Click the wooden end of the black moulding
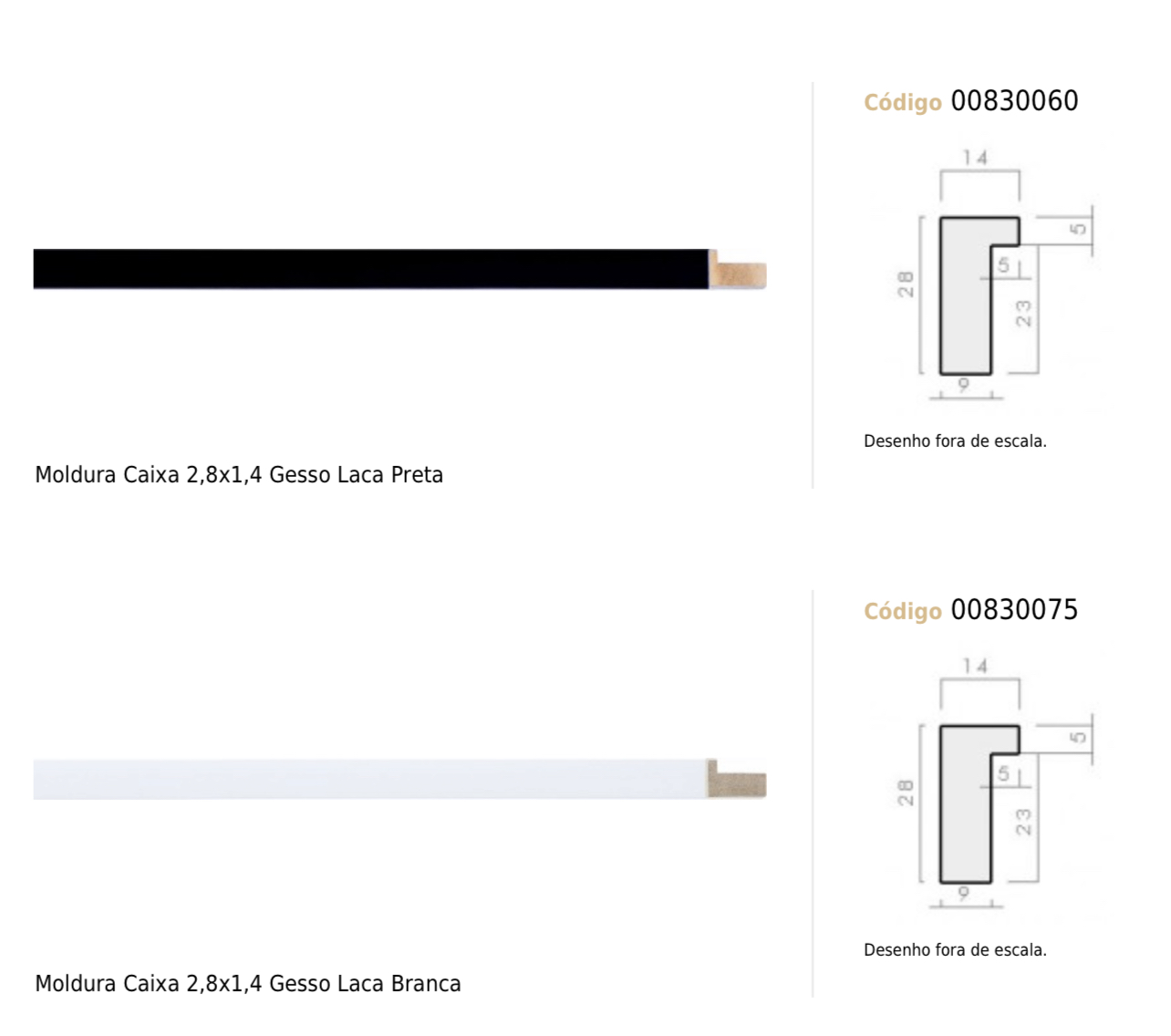 739,271
